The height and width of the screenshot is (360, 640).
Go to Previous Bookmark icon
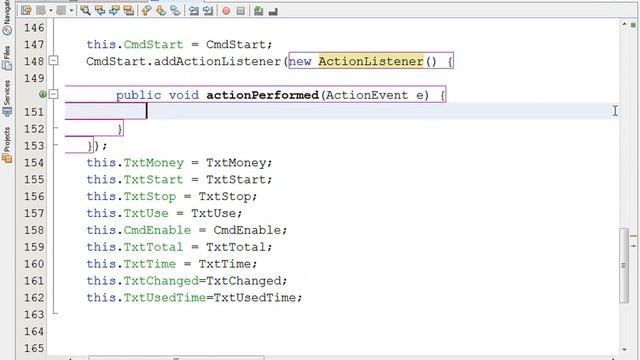coord(147,11)
